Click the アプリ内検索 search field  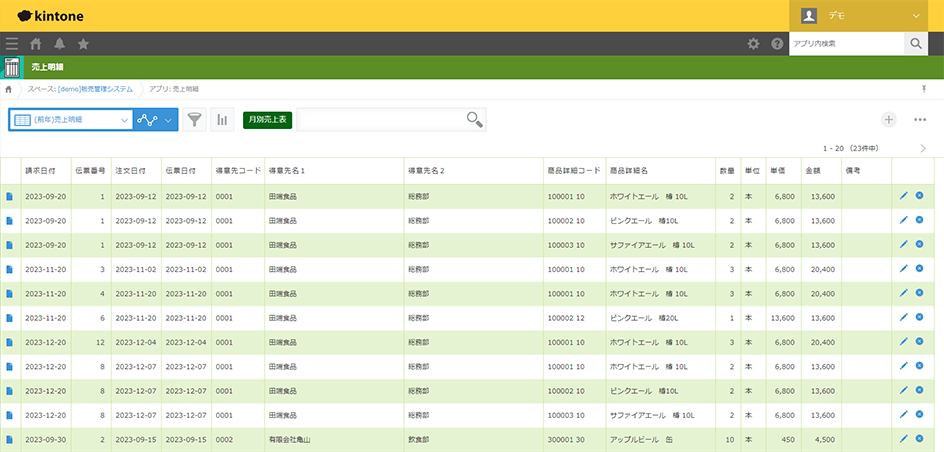click(x=846, y=44)
